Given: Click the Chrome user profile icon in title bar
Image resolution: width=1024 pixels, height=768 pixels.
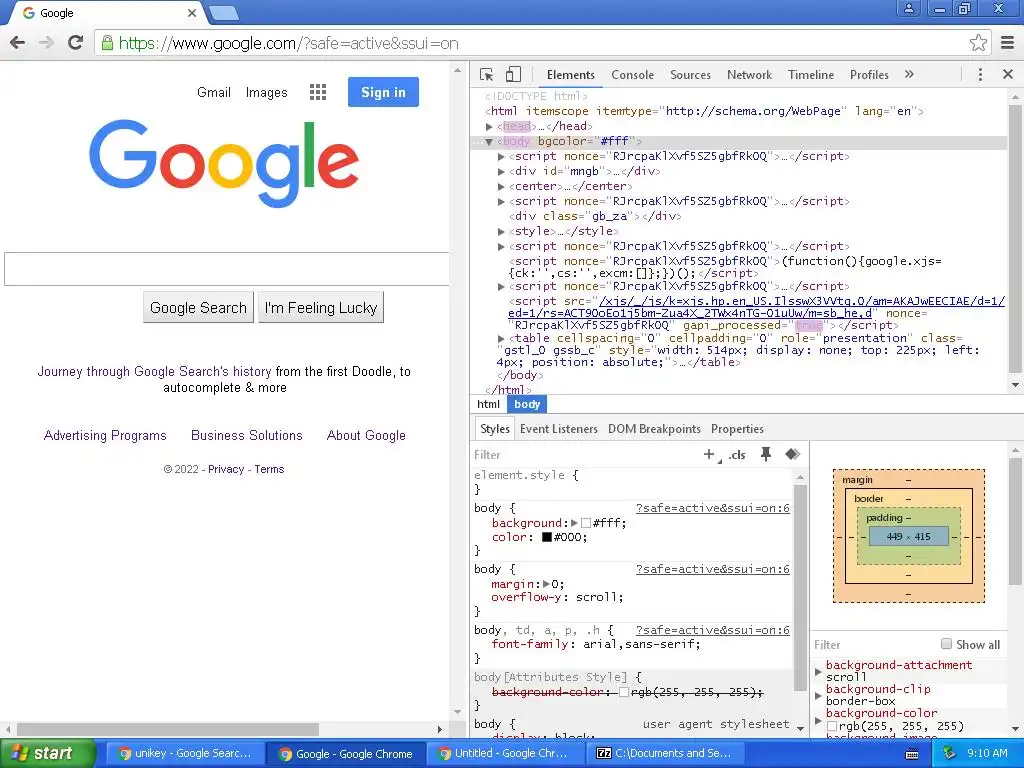Looking at the screenshot, I should click(909, 8).
